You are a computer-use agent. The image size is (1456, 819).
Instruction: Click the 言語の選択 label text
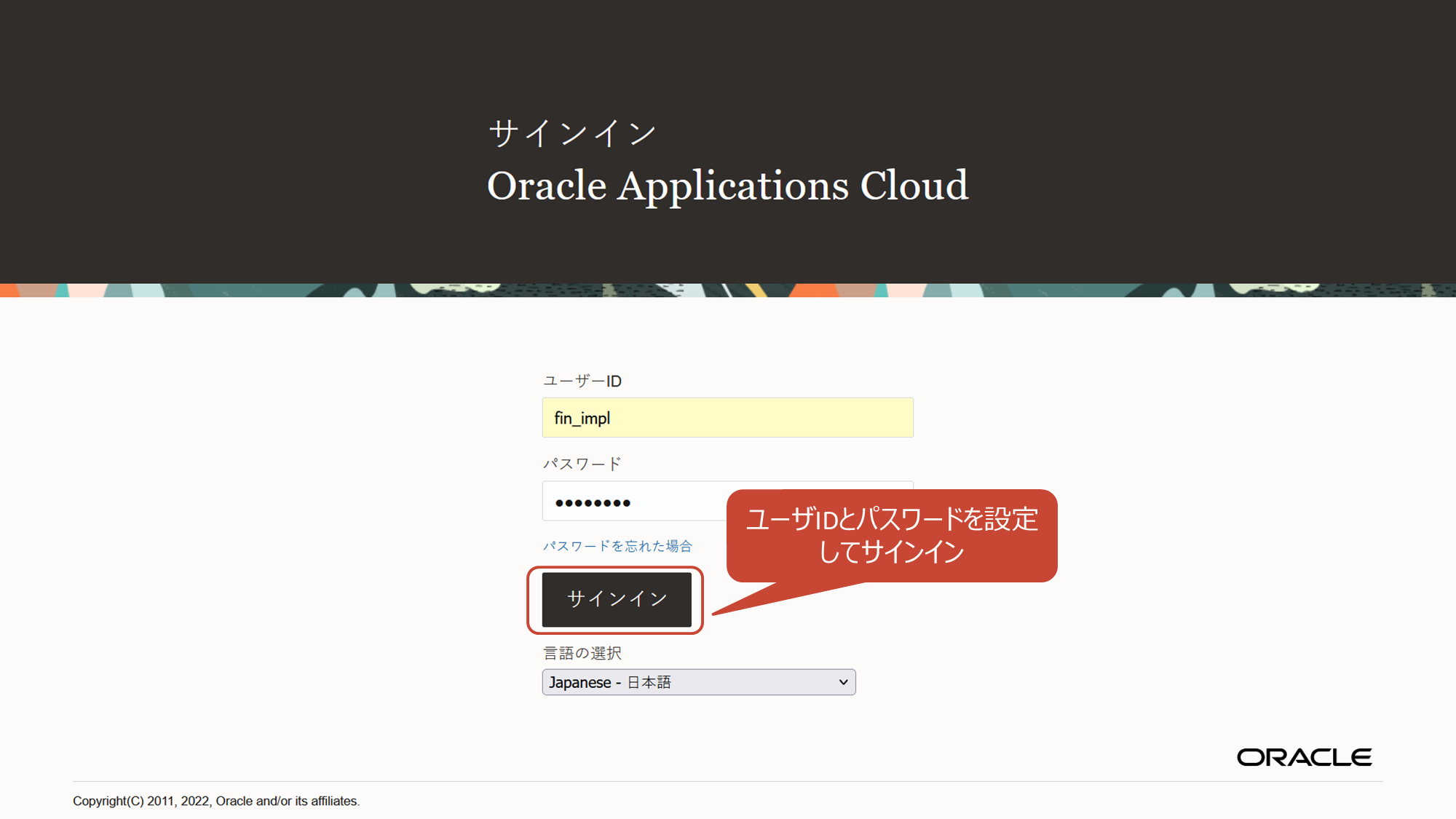point(582,653)
